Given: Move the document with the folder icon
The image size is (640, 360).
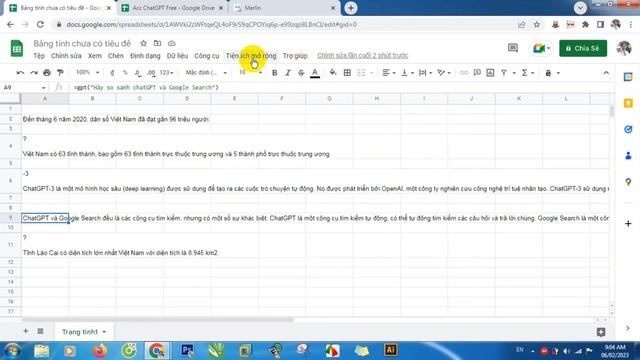Looking at the screenshot, I should pyautogui.click(x=157, y=43).
